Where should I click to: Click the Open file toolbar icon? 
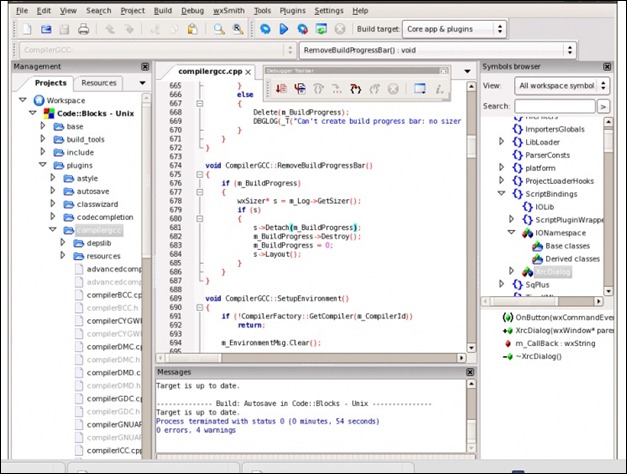(x=46, y=29)
